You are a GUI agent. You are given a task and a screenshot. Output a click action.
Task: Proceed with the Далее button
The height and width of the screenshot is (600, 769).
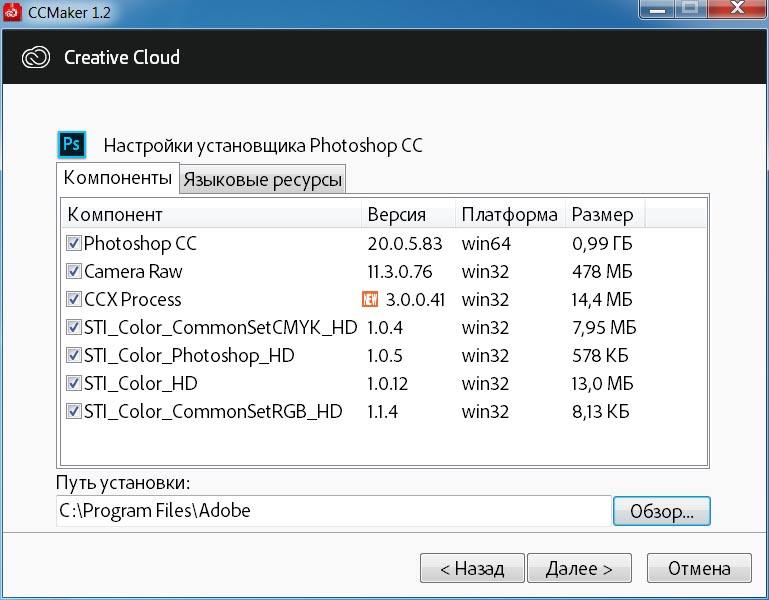[579, 568]
